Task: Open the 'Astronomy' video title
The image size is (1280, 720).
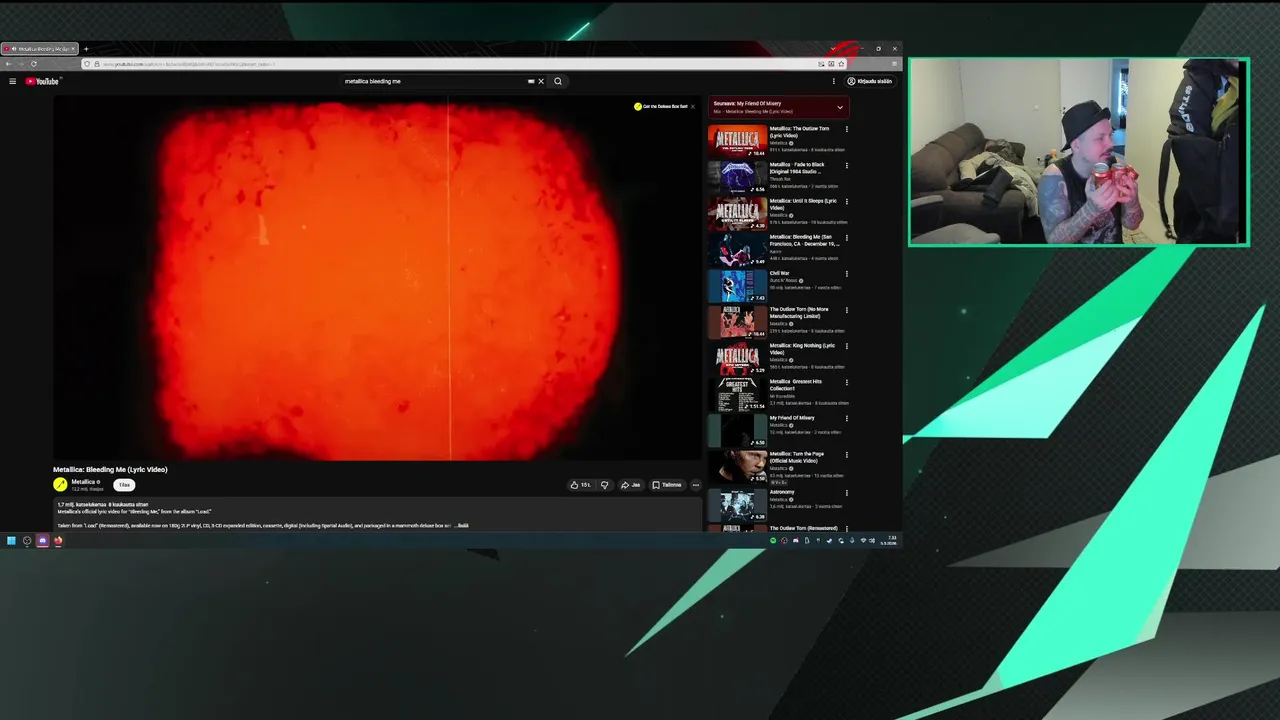Action: coord(782,491)
